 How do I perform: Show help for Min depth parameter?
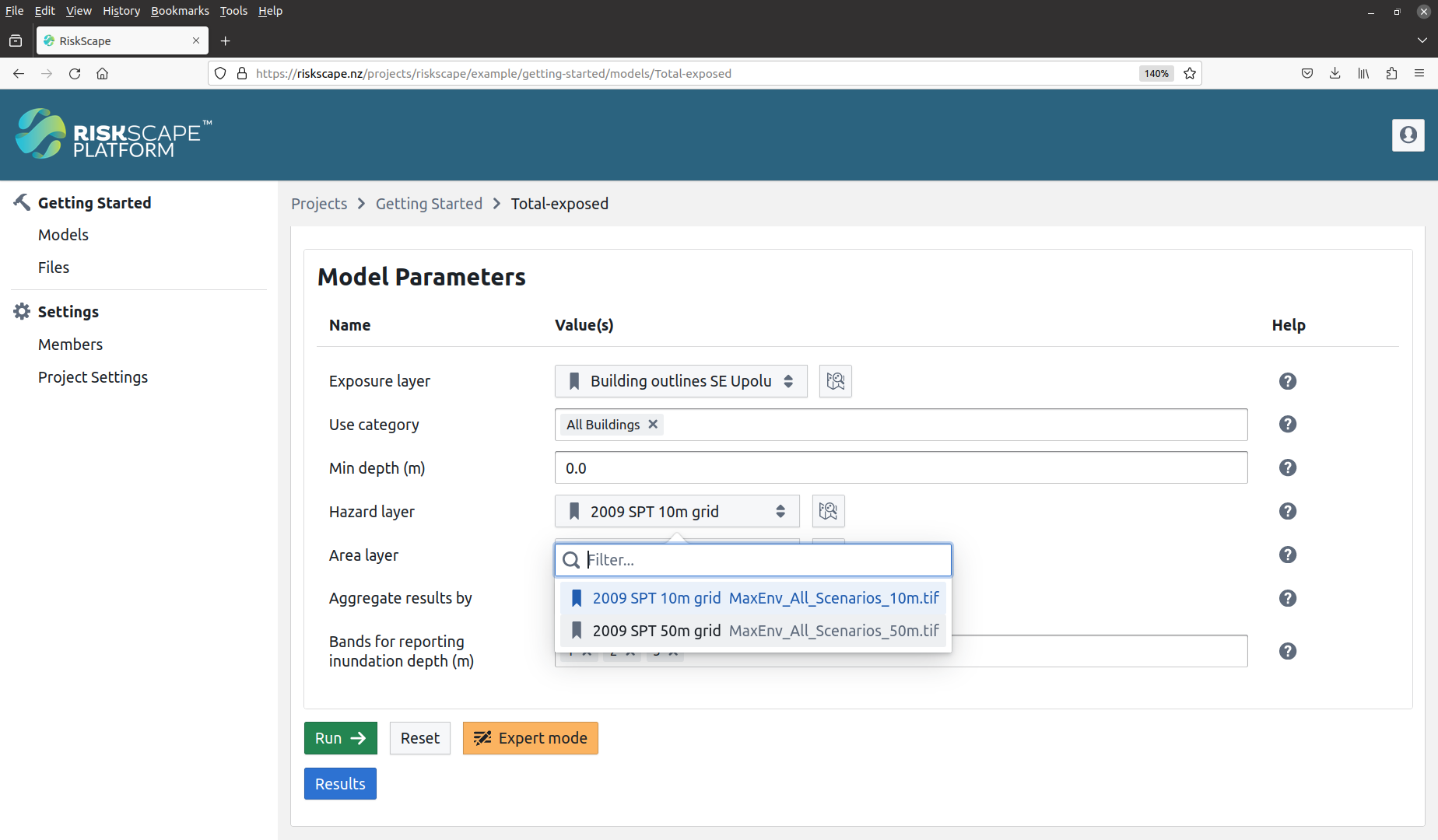point(1288,467)
